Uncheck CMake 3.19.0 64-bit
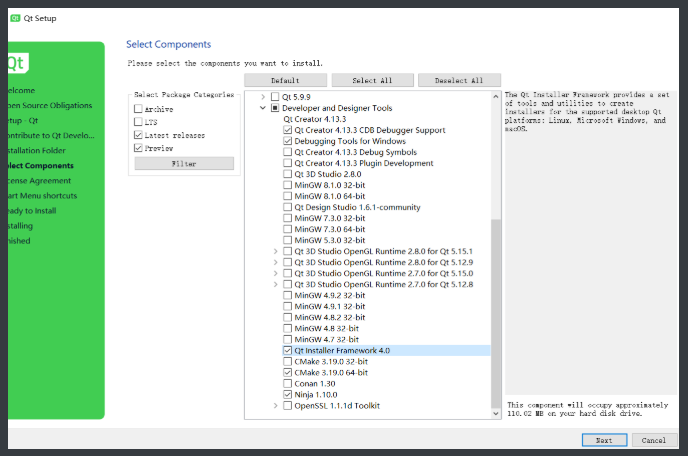688x456 pixels. pyautogui.click(x=287, y=372)
